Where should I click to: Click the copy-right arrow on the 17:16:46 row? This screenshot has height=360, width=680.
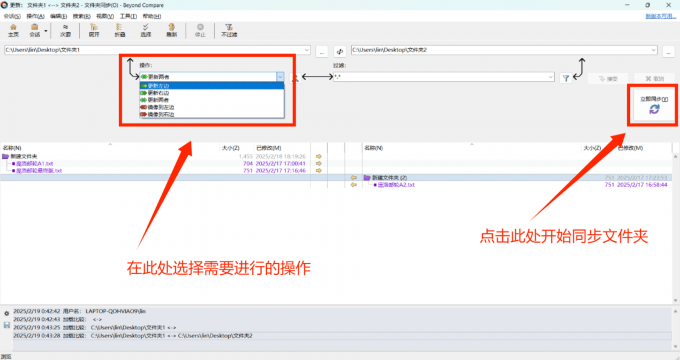click(x=319, y=170)
